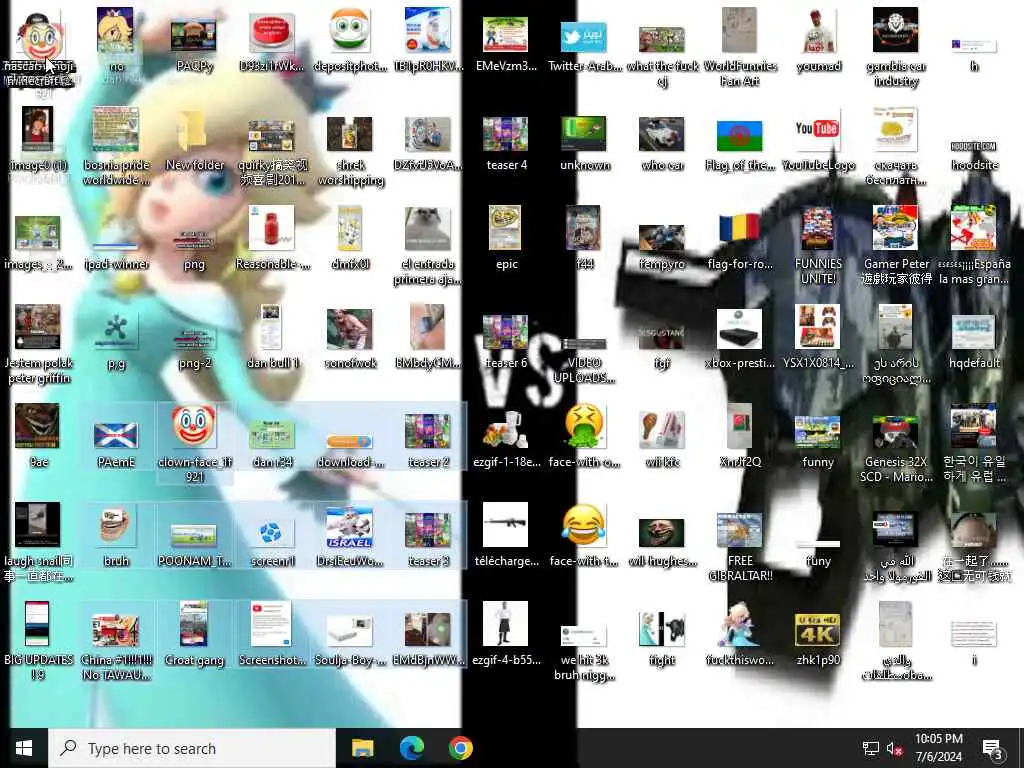Select the dan bull 1 desktop file

(272, 337)
